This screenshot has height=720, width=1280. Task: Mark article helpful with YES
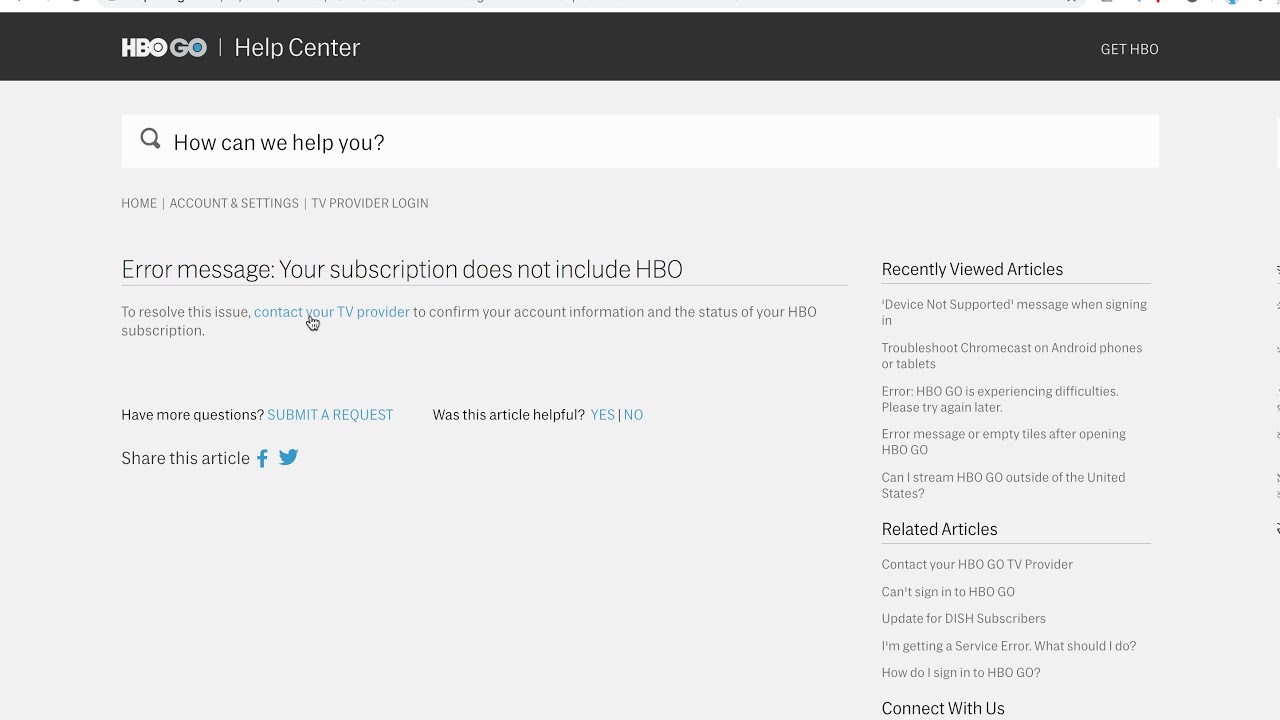(x=602, y=415)
